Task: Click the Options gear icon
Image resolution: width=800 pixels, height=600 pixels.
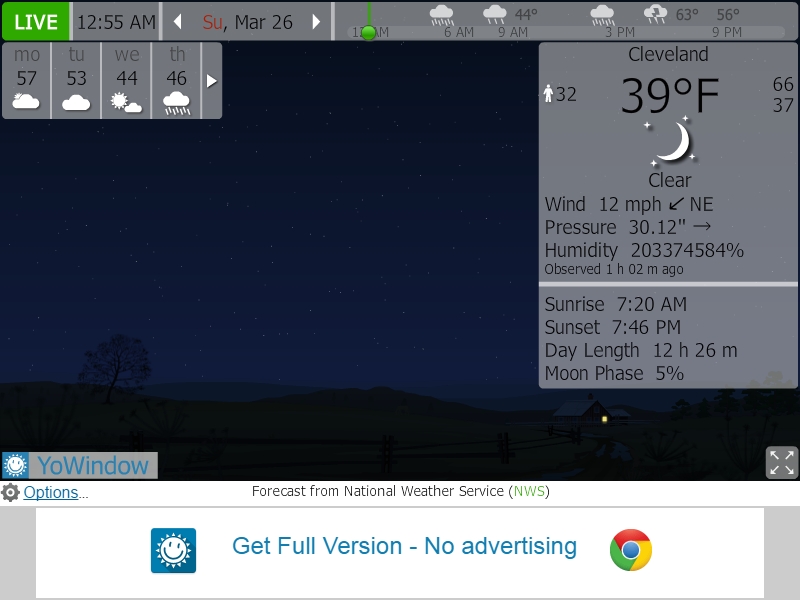Action: [10, 492]
